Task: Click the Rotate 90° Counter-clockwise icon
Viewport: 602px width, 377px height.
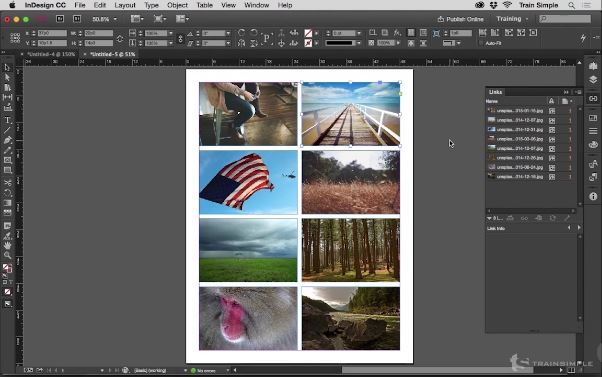Action: tap(254, 33)
